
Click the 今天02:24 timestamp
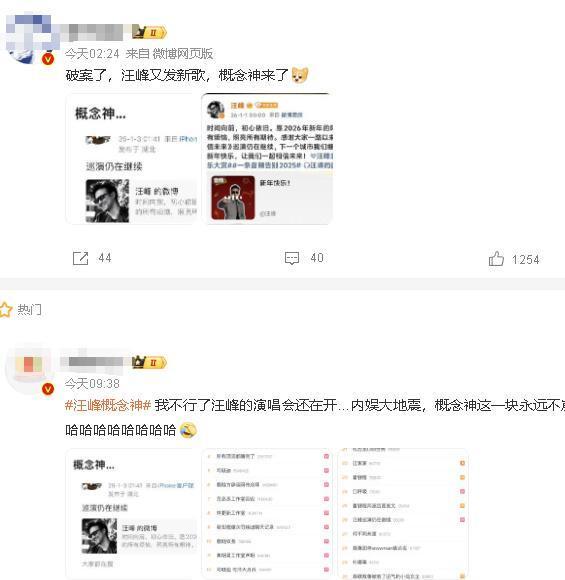(92, 54)
